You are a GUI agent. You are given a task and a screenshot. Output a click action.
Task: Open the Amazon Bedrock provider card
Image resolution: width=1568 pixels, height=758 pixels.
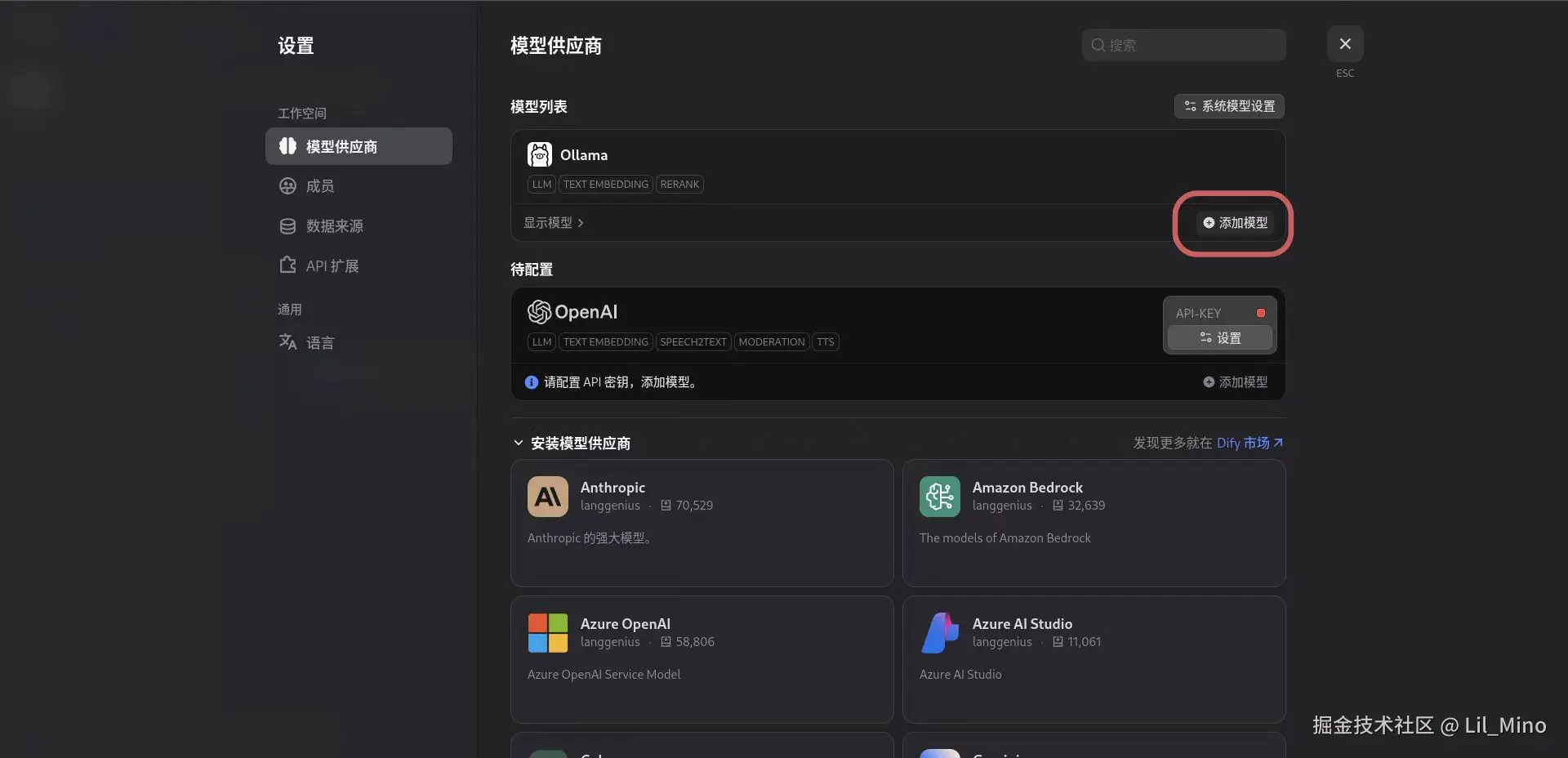pos(1094,523)
